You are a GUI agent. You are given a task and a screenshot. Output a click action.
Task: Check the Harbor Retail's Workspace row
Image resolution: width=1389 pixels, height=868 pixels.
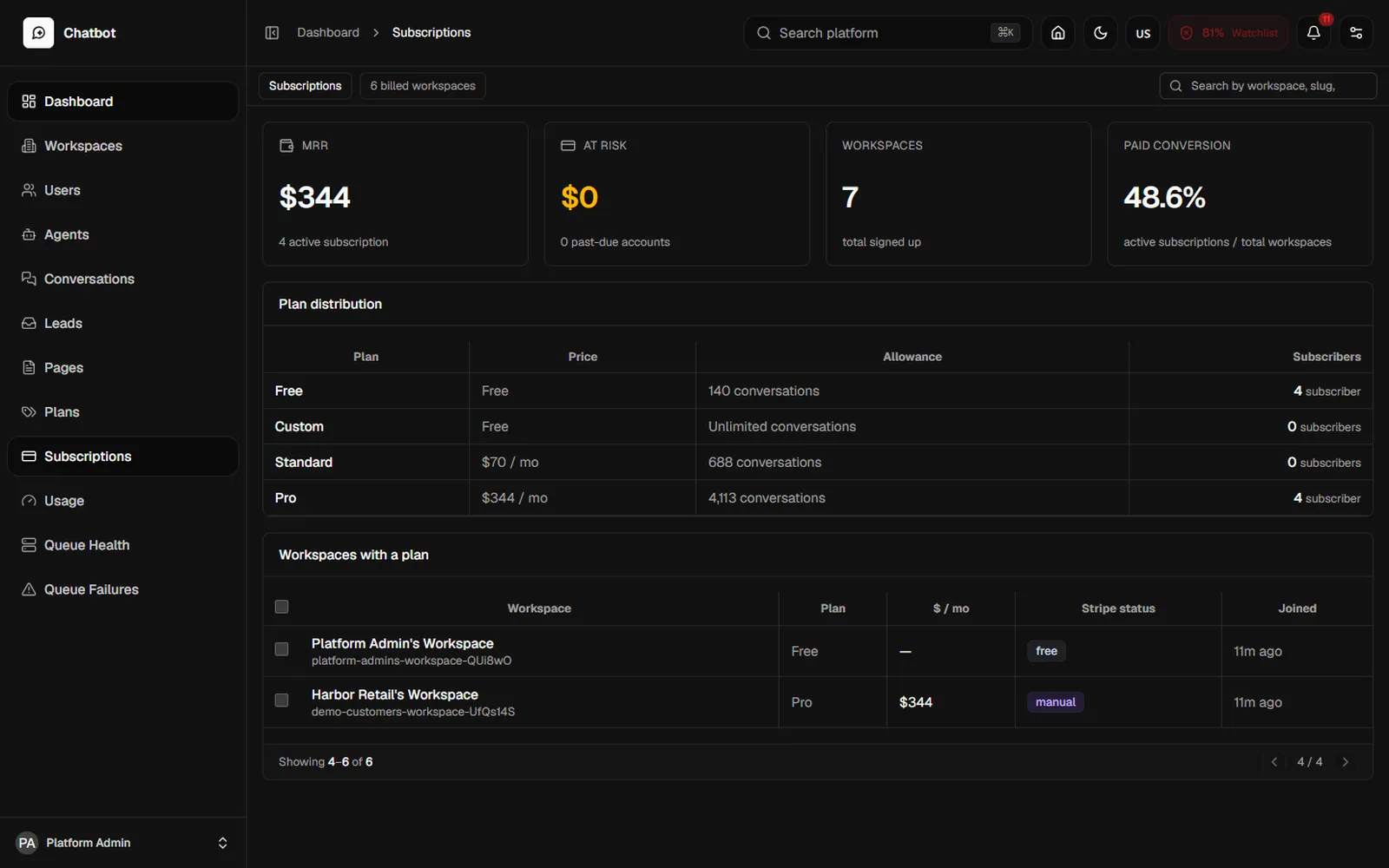pyautogui.click(x=281, y=700)
